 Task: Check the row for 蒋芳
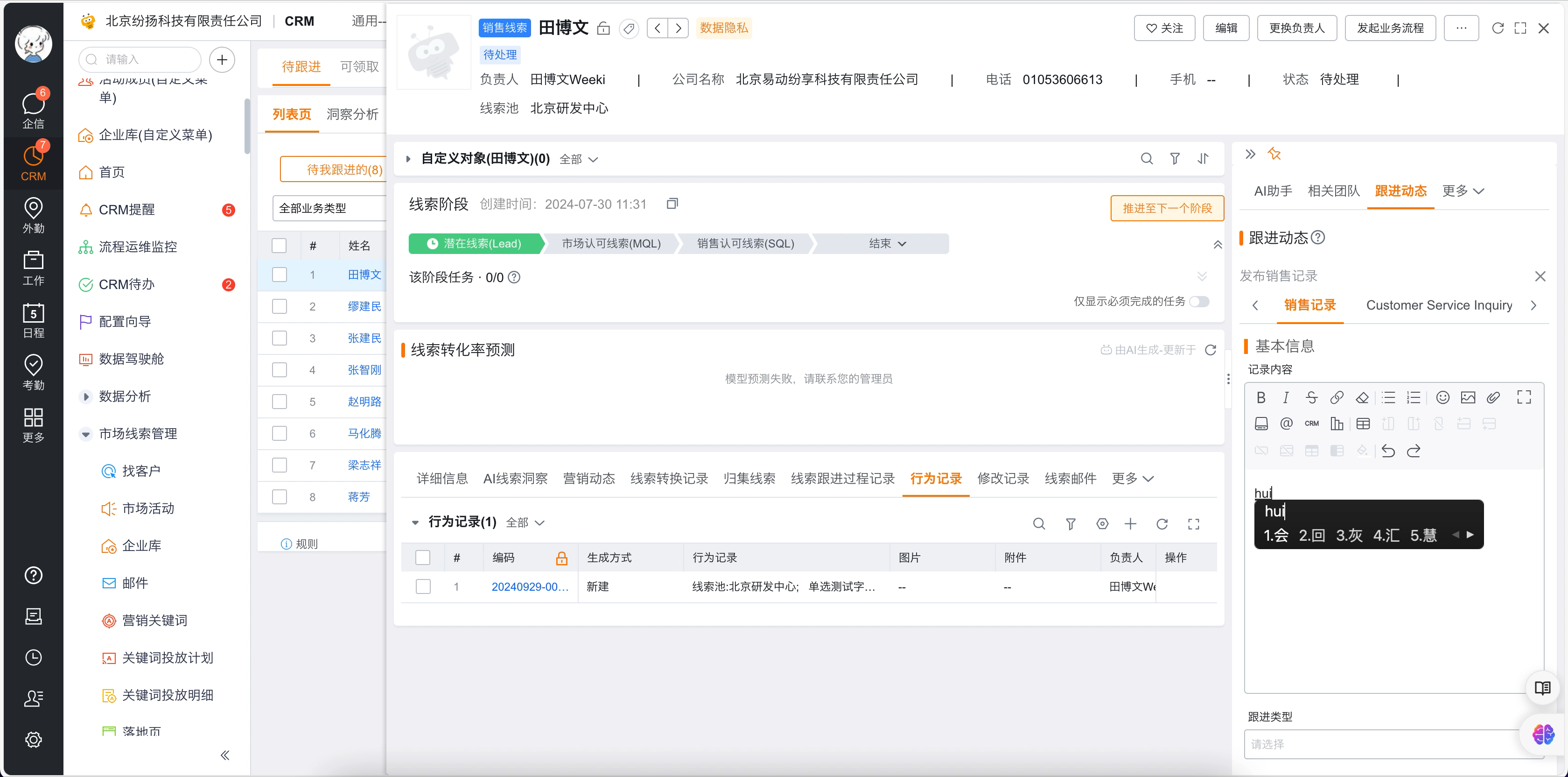pos(280,496)
